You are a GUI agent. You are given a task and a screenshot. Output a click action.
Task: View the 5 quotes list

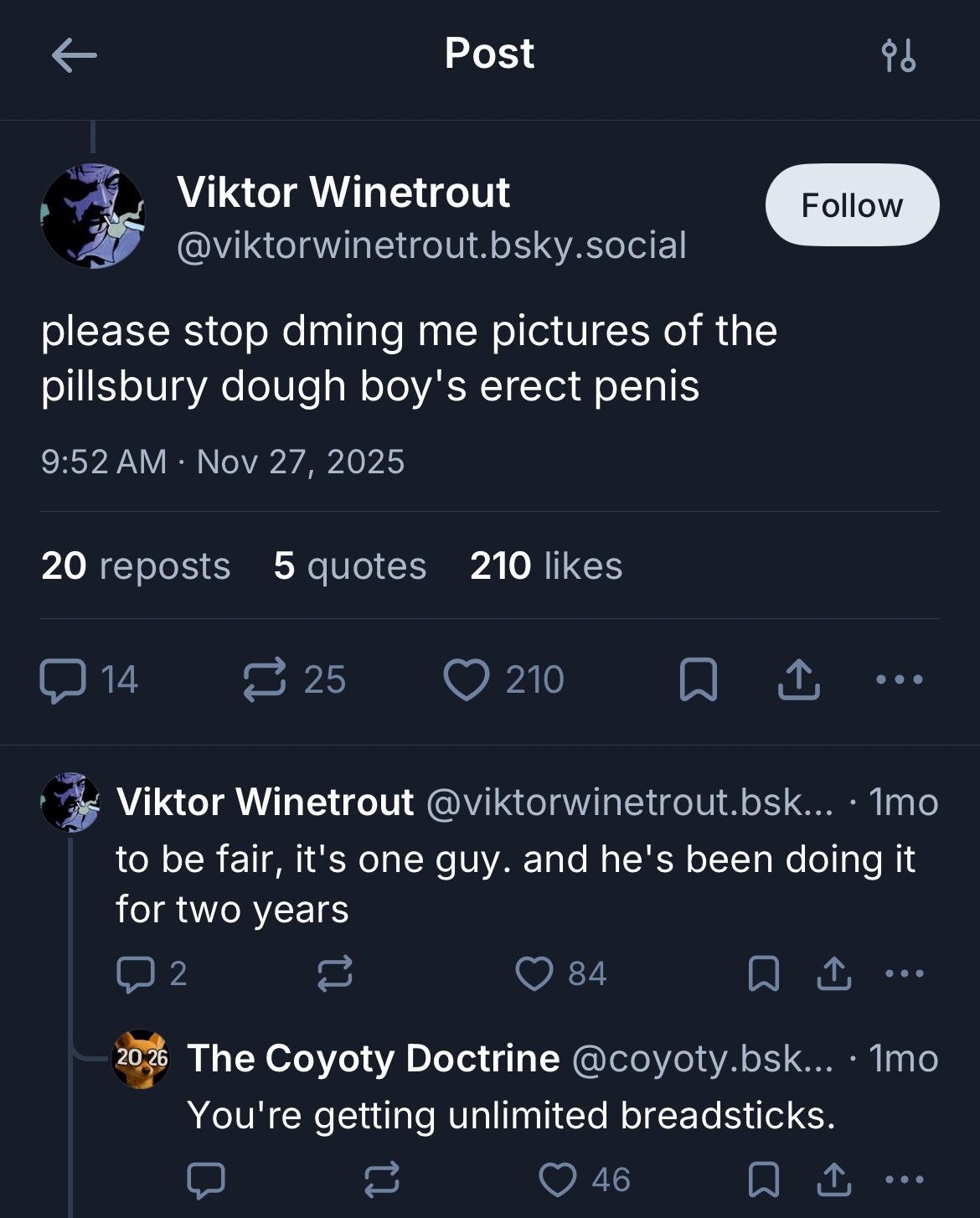click(x=350, y=566)
